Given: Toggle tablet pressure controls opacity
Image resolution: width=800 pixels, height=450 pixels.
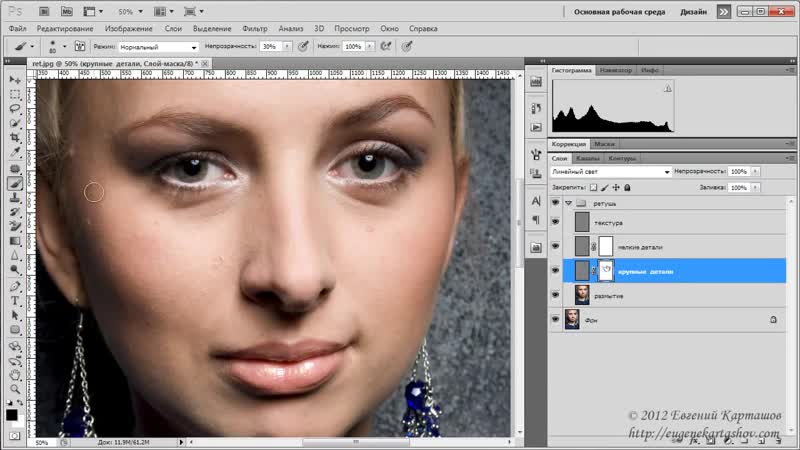Looking at the screenshot, I should tap(303, 46).
